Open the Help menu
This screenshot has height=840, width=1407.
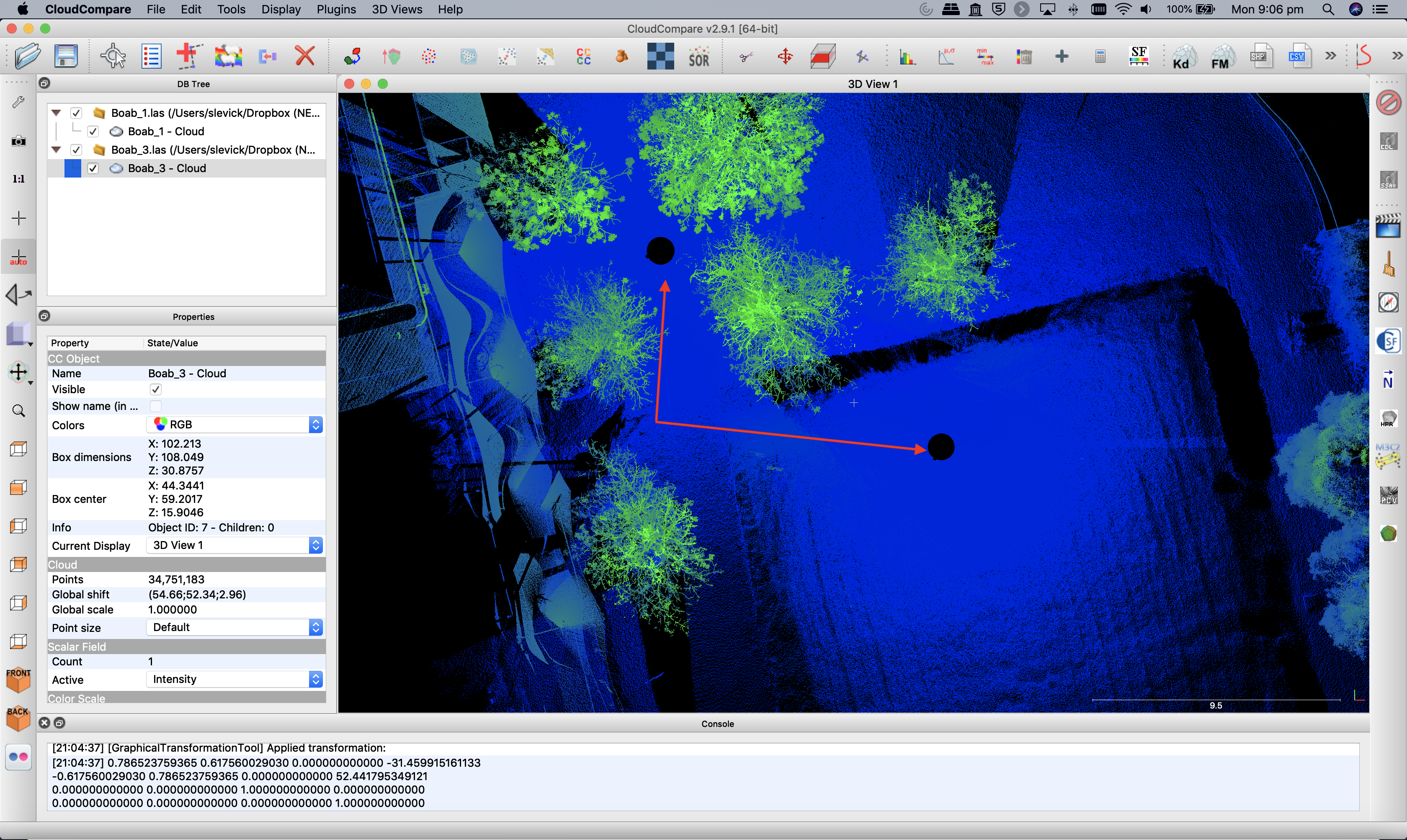450,10
